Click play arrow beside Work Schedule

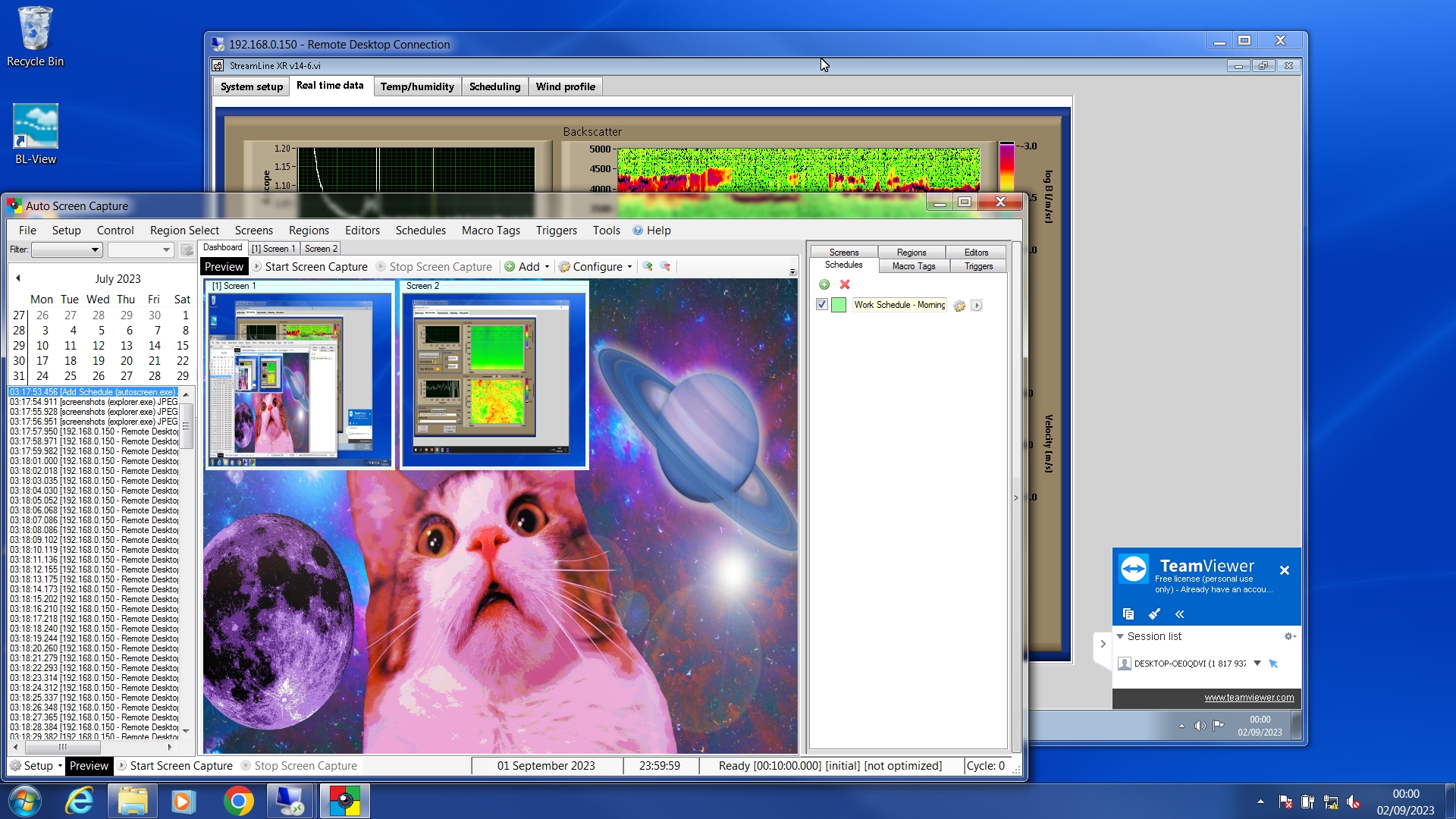(977, 306)
